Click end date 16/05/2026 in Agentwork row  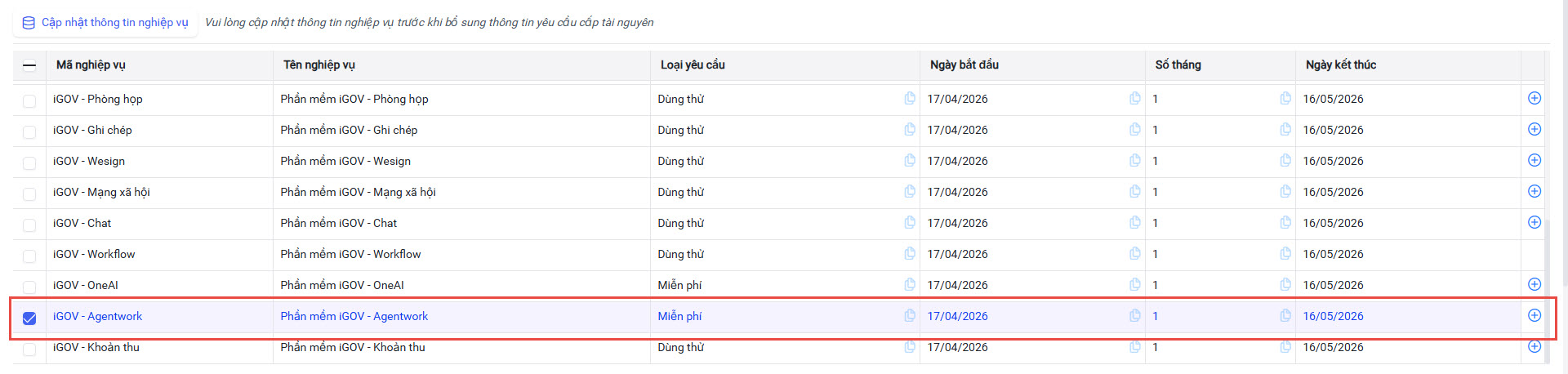[1334, 316]
